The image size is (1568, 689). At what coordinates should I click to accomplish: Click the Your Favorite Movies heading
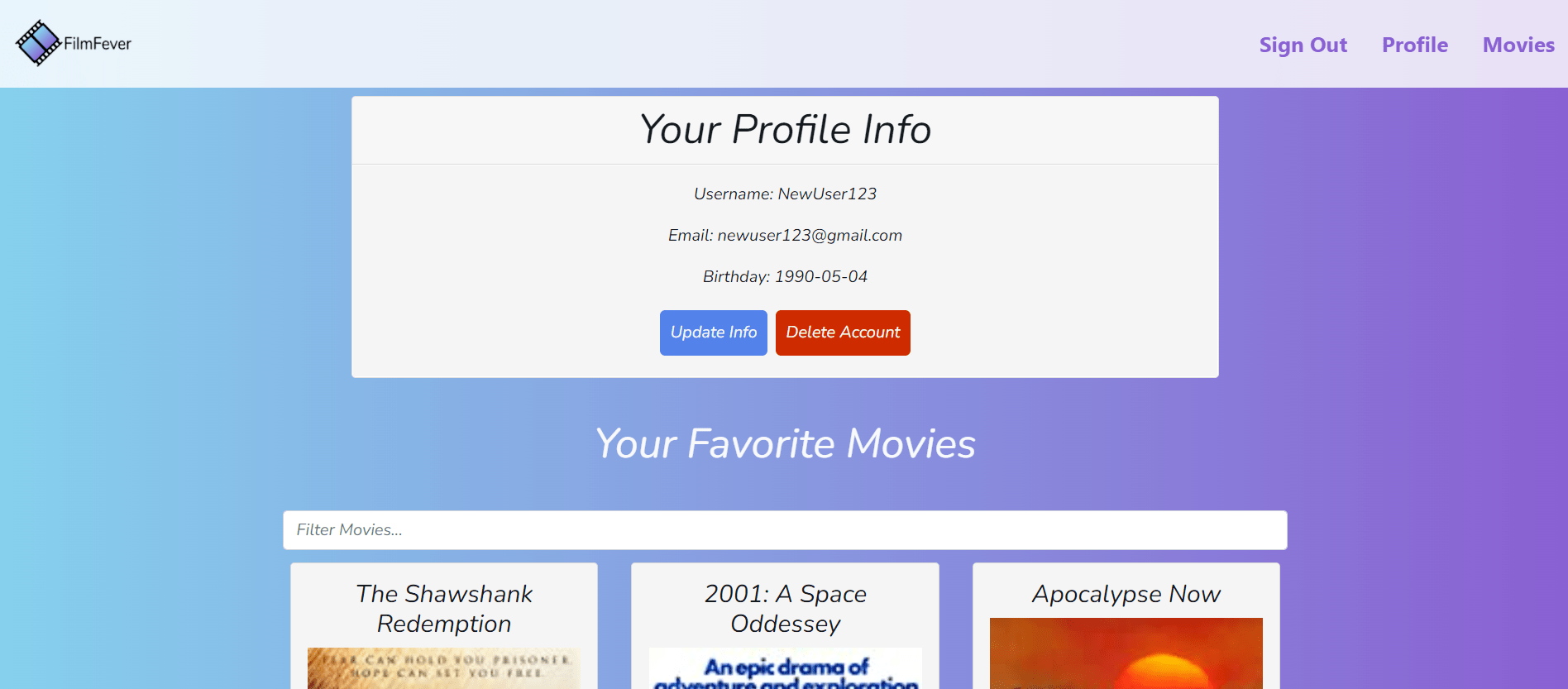tap(785, 443)
